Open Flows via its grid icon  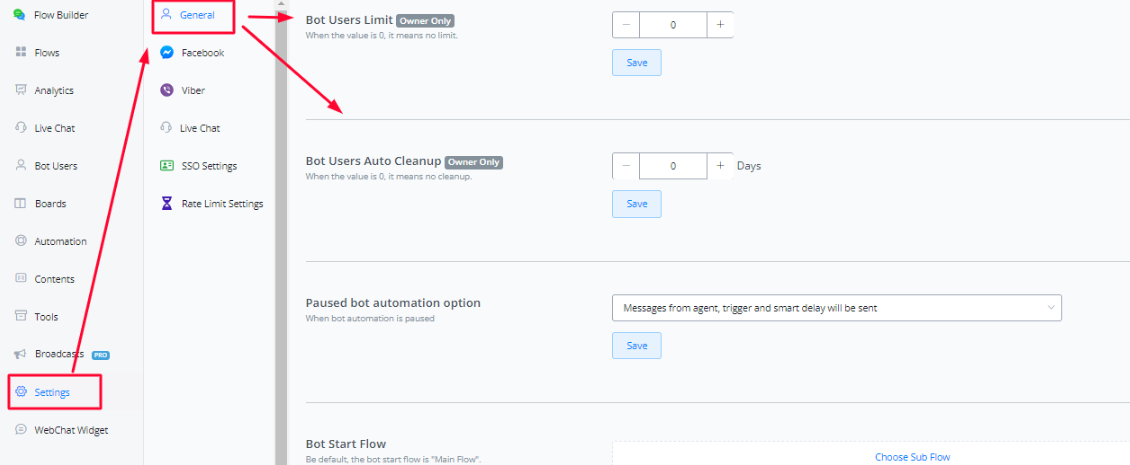20,52
